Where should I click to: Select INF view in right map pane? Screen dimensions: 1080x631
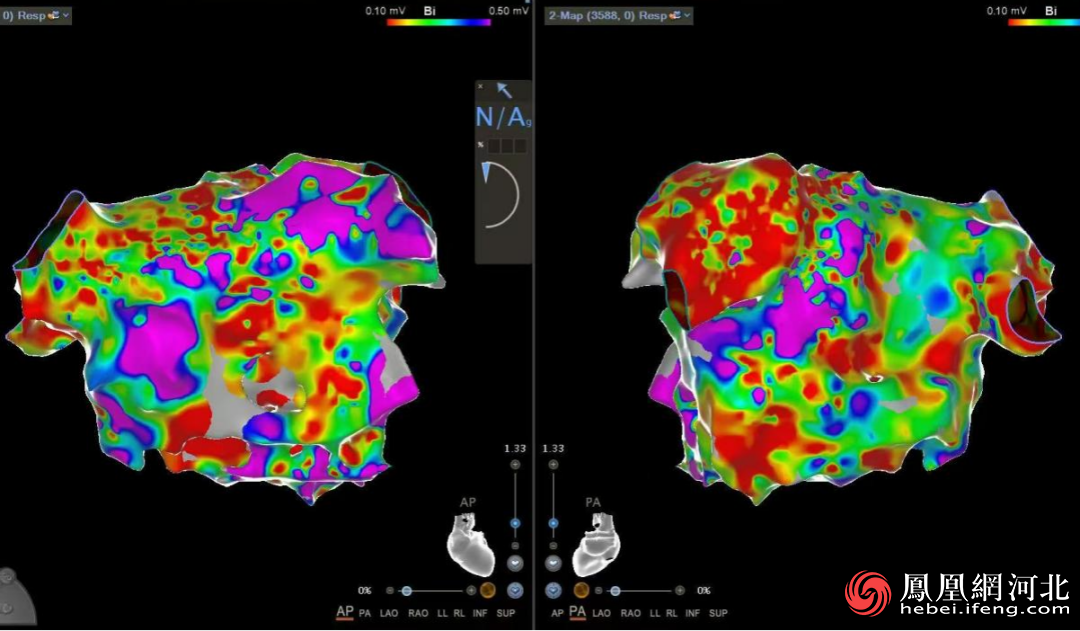(x=692, y=613)
